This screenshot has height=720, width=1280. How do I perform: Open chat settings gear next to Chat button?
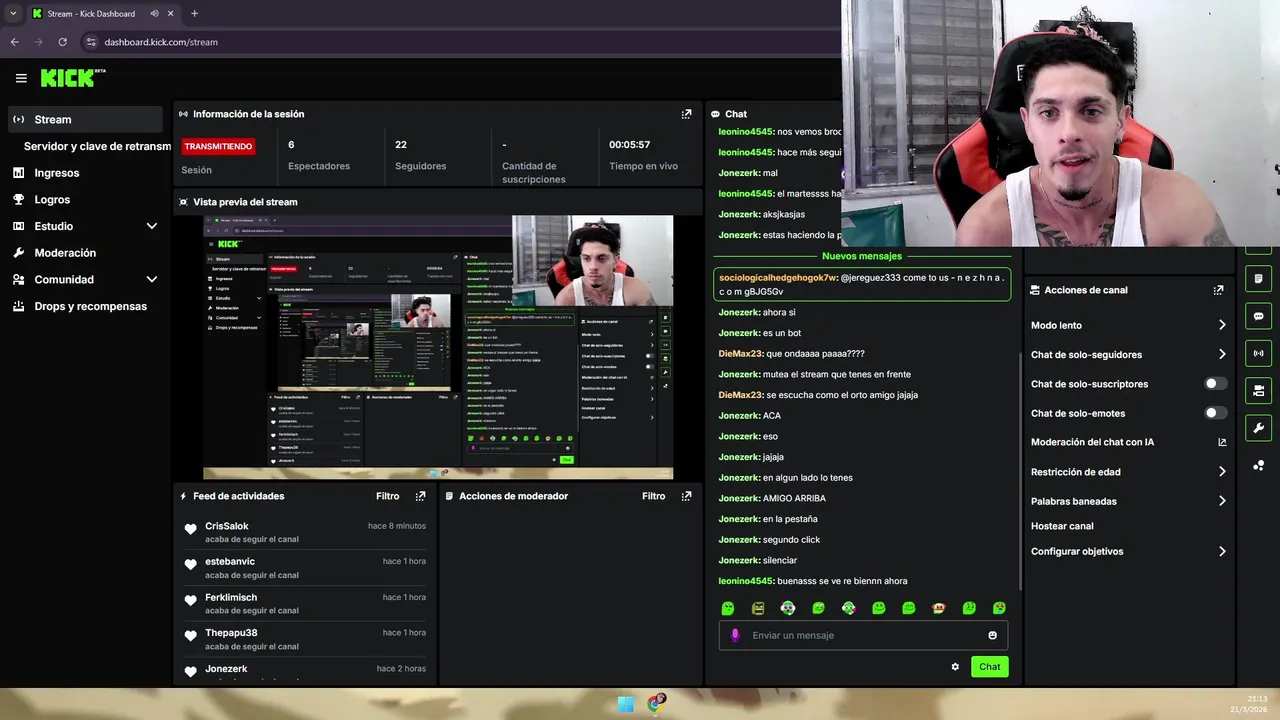(955, 667)
